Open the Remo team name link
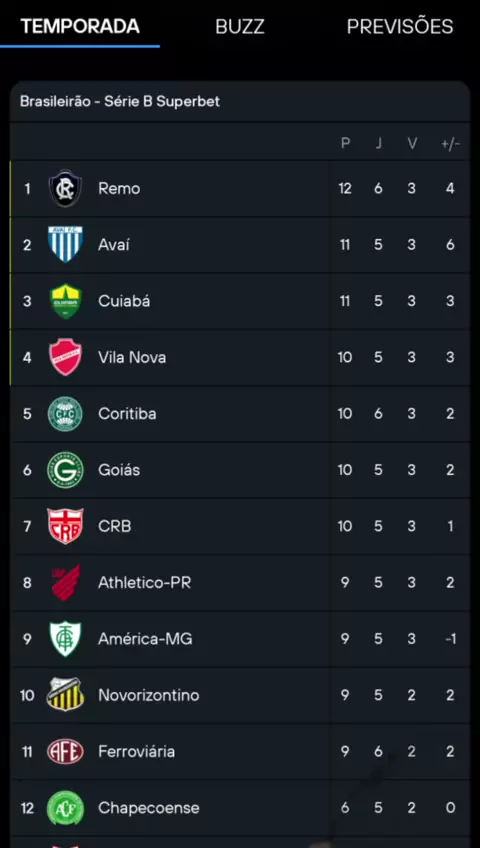The image size is (480, 848). coord(119,189)
